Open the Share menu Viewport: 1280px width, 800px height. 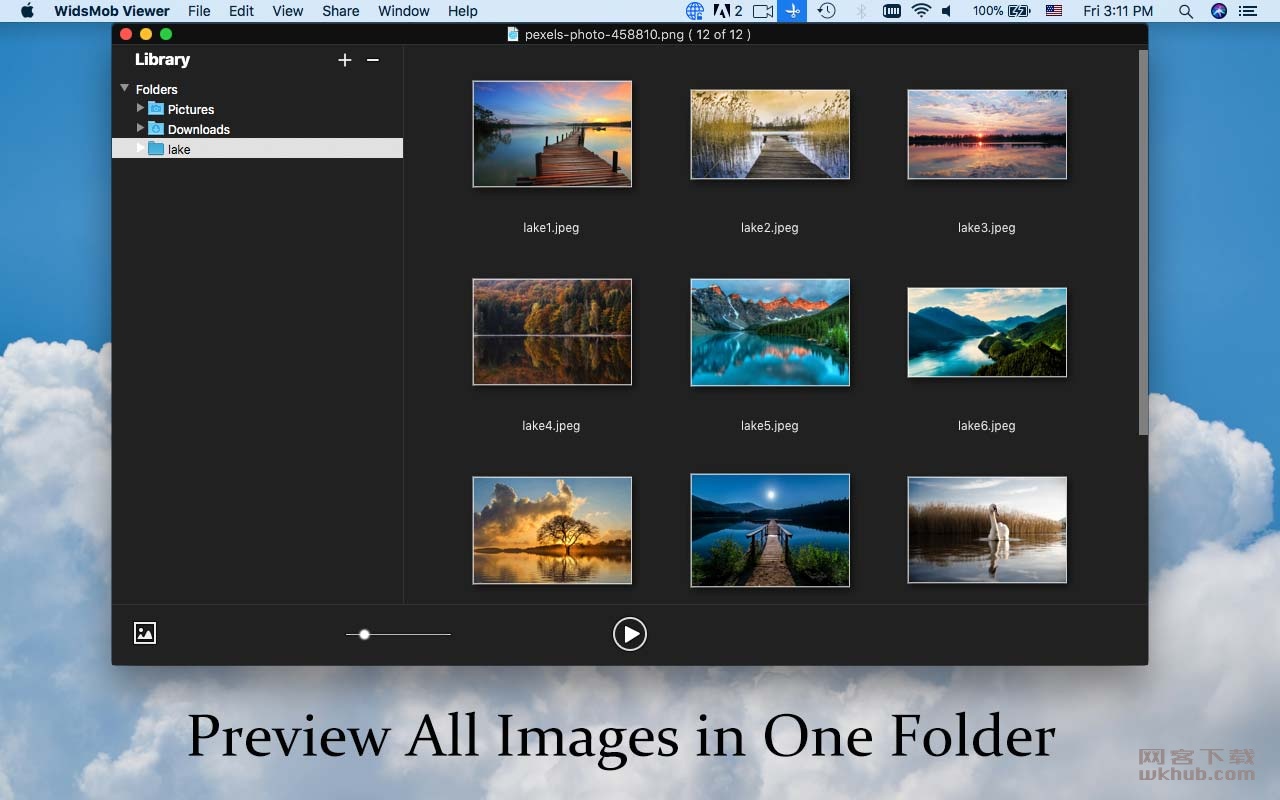[341, 11]
